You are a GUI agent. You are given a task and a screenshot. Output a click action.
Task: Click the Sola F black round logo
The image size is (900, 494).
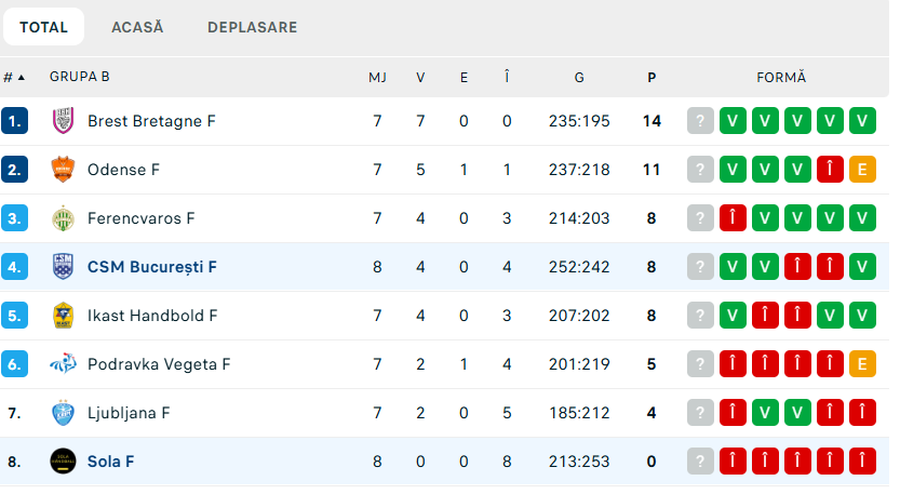click(x=63, y=461)
